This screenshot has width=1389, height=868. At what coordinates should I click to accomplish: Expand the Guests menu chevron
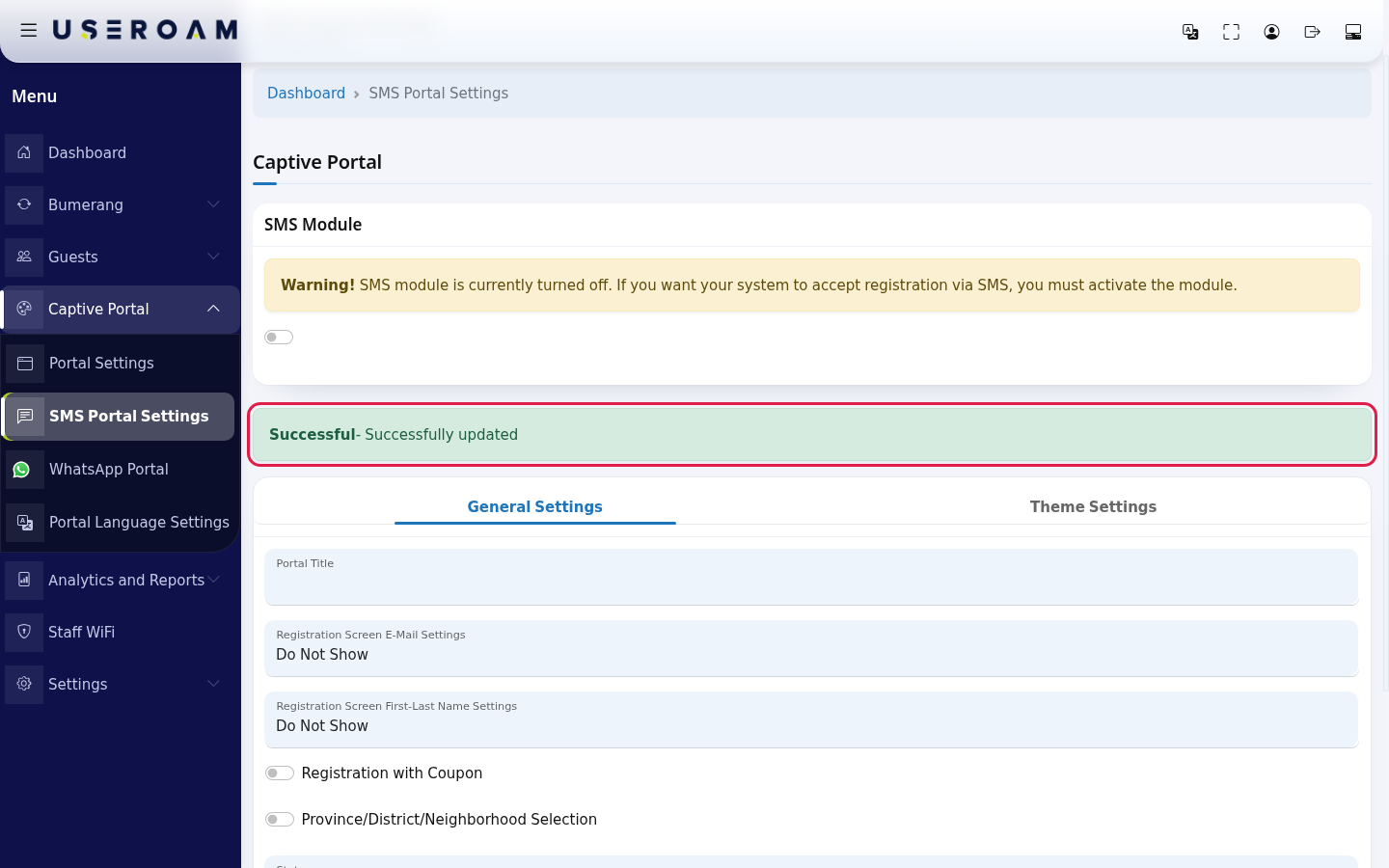click(x=213, y=257)
